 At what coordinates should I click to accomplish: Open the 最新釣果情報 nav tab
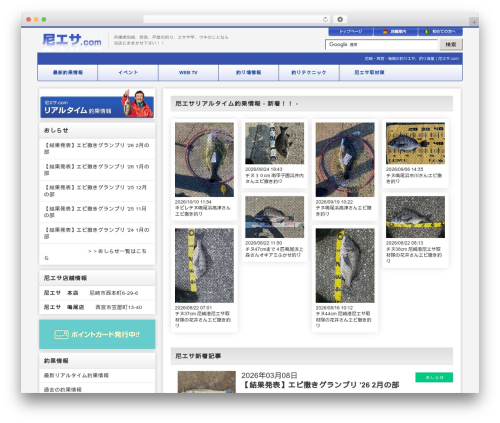click(68, 72)
